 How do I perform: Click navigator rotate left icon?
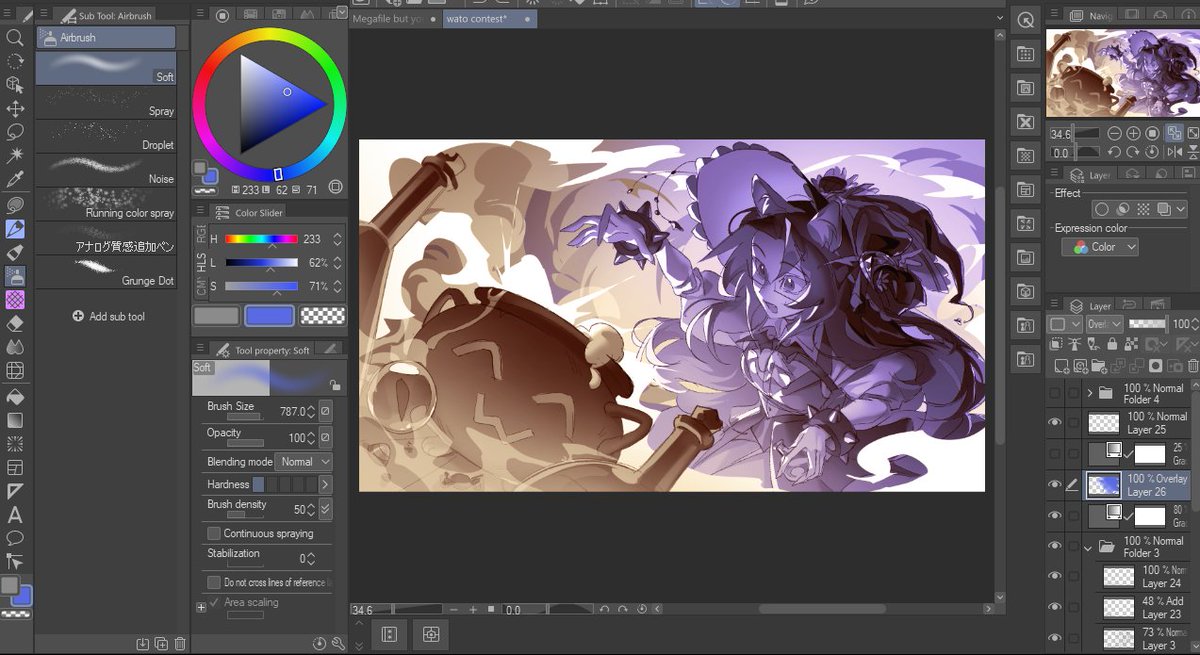[1115, 152]
